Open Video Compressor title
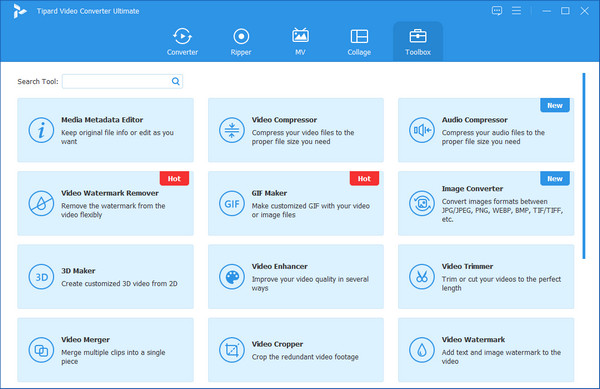 pyautogui.click(x=284, y=120)
